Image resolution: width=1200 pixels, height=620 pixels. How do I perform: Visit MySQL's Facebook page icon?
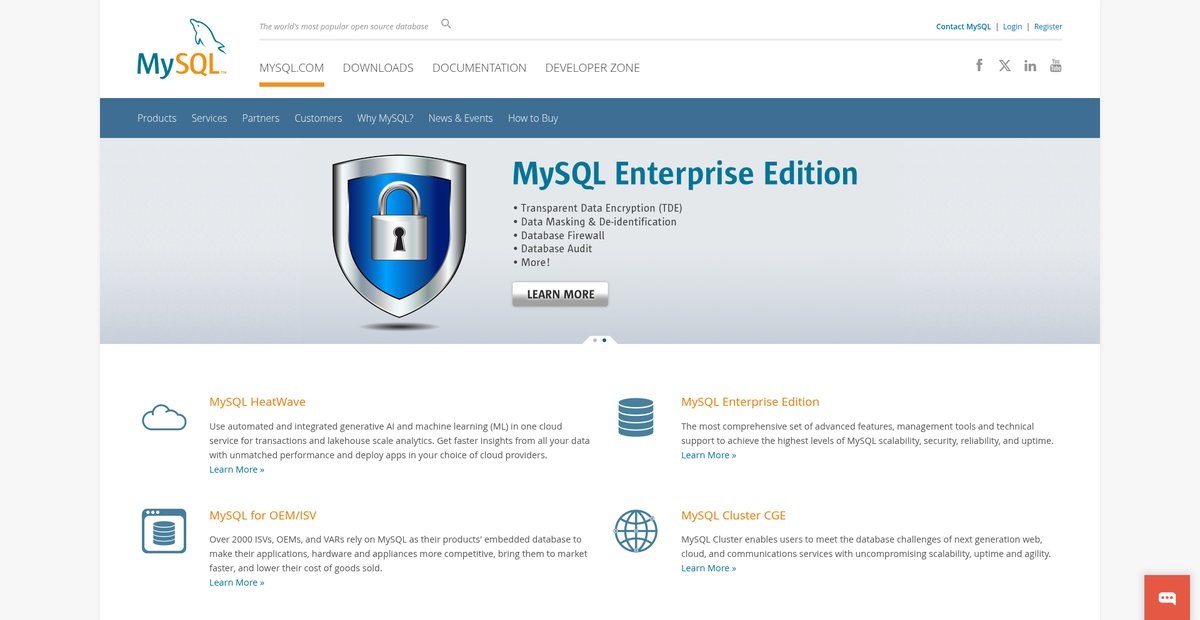pyautogui.click(x=979, y=65)
